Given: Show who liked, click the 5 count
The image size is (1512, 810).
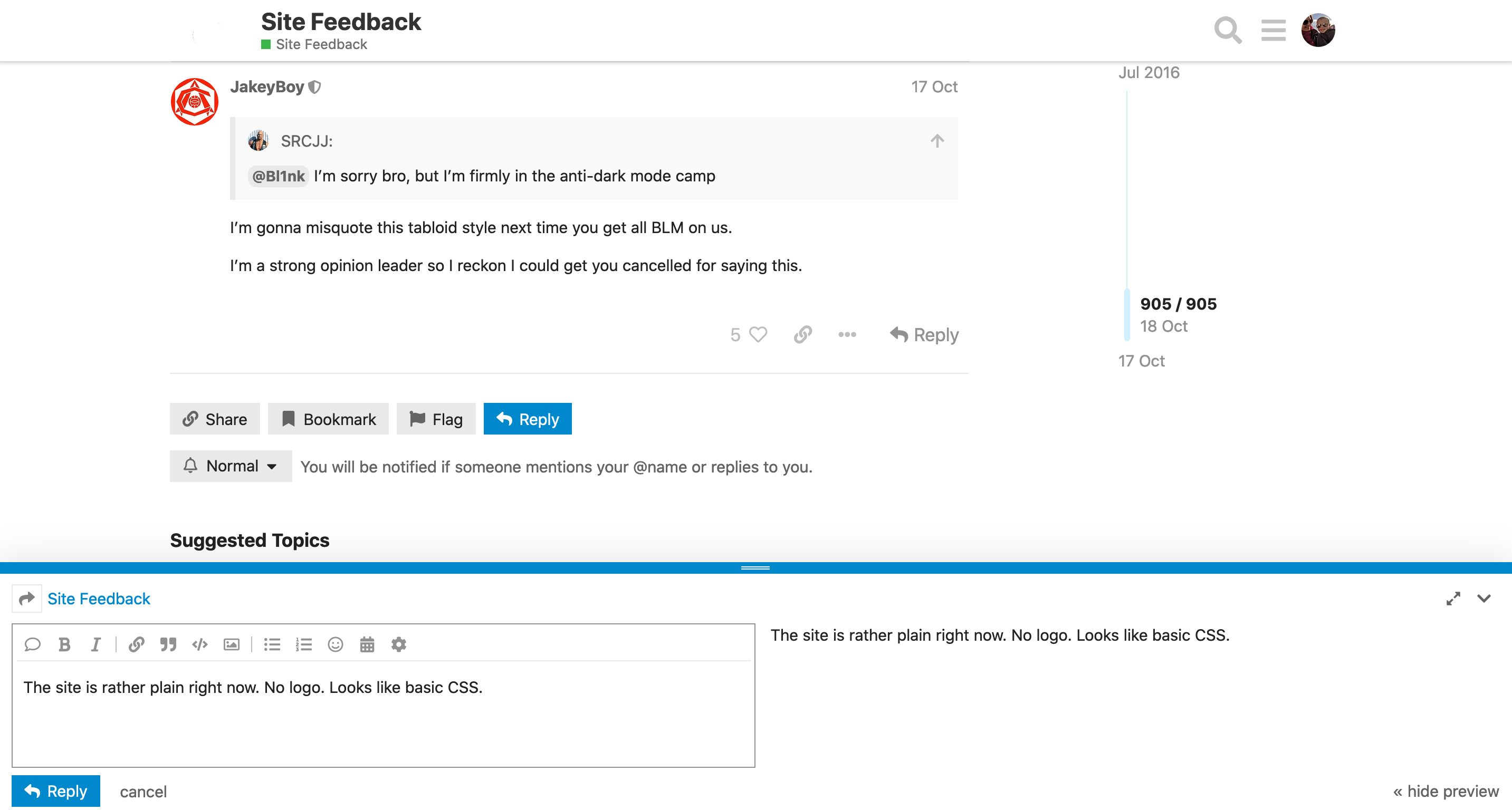Looking at the screenshot, I should [x=735, y=335].
